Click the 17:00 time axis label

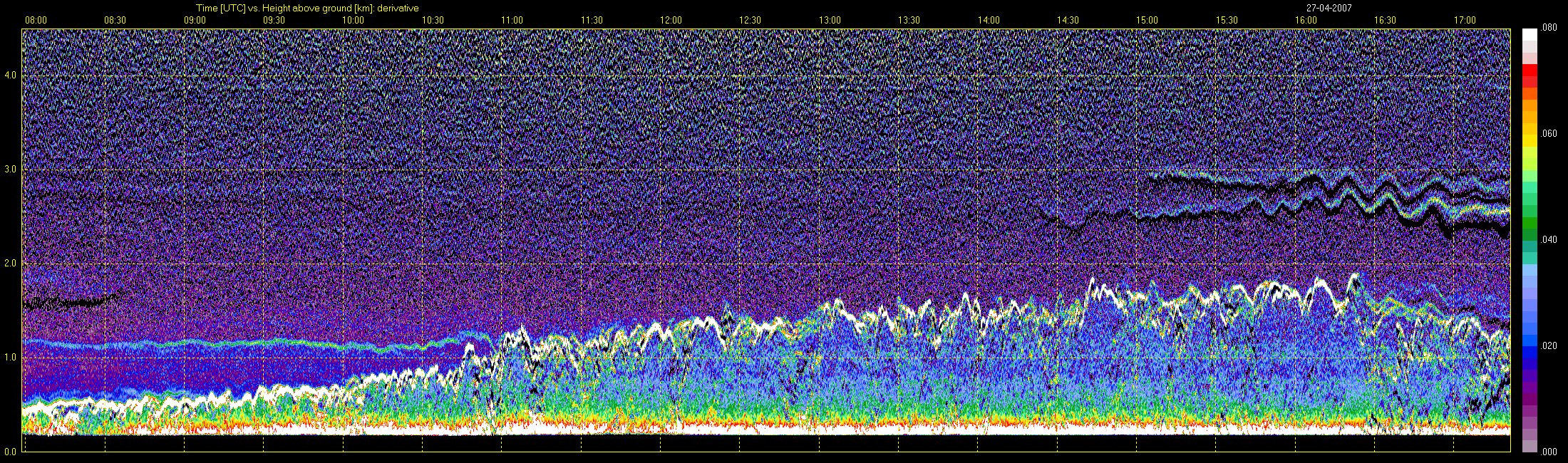(1465, 21)
